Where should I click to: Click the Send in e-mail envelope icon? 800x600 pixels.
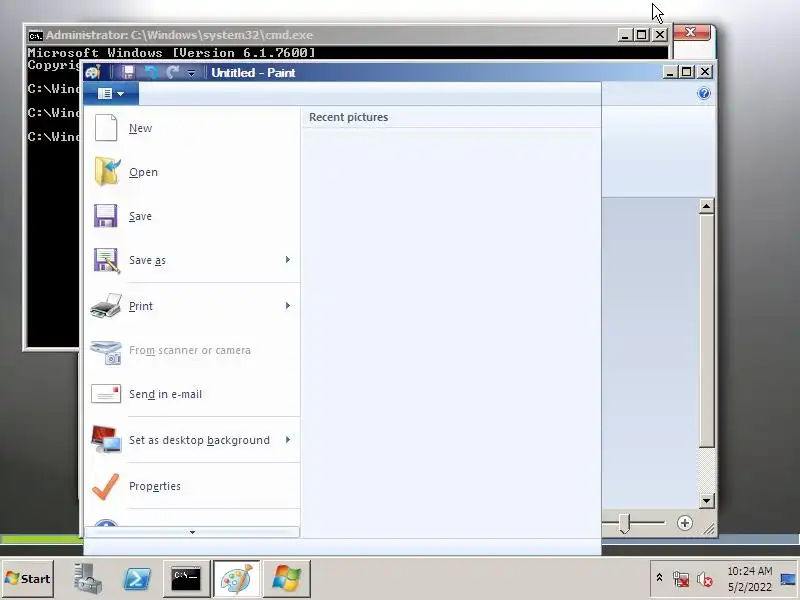click(x=106, y=394)
